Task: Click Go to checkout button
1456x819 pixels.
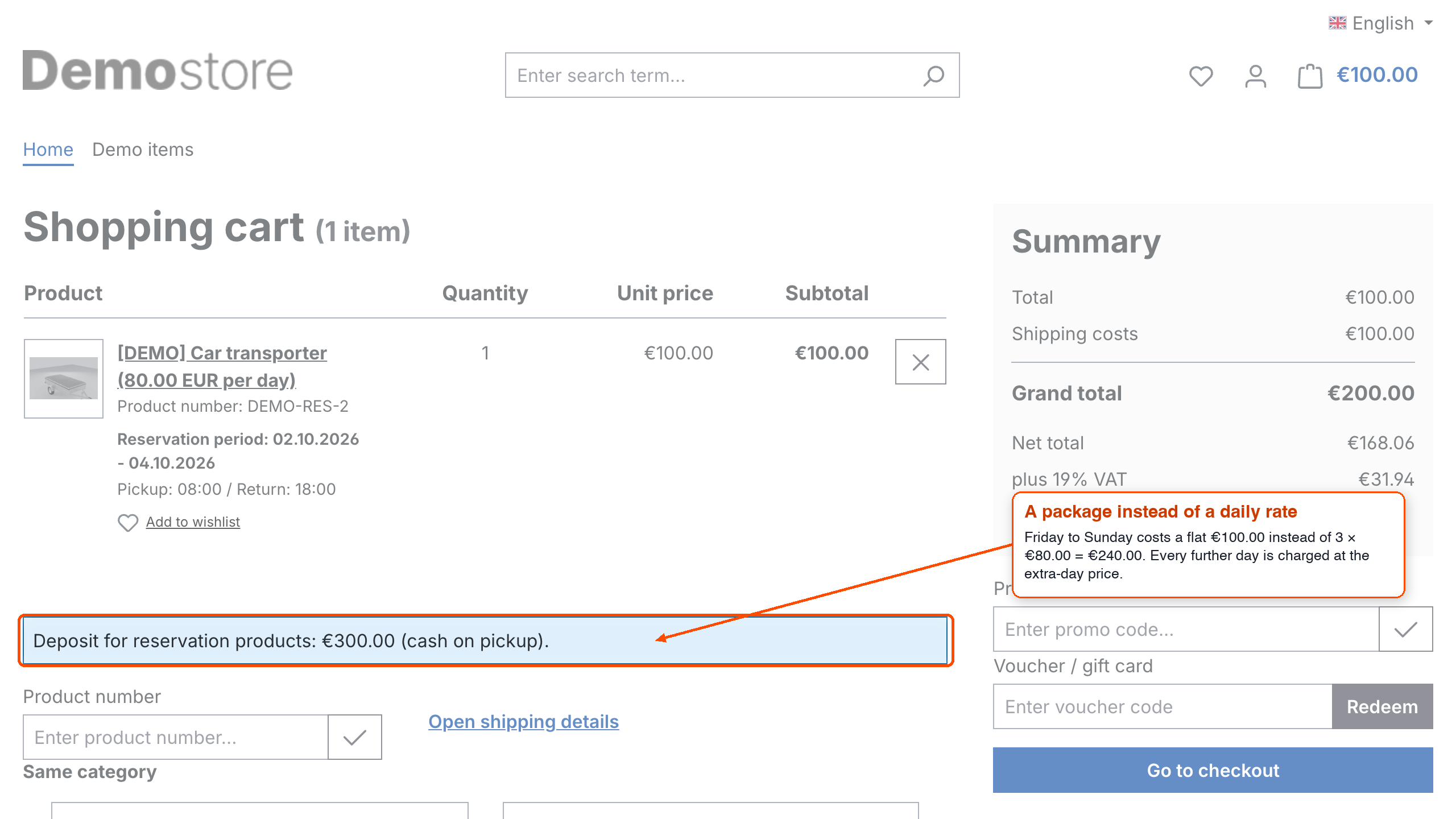Action: point(1213,770)
